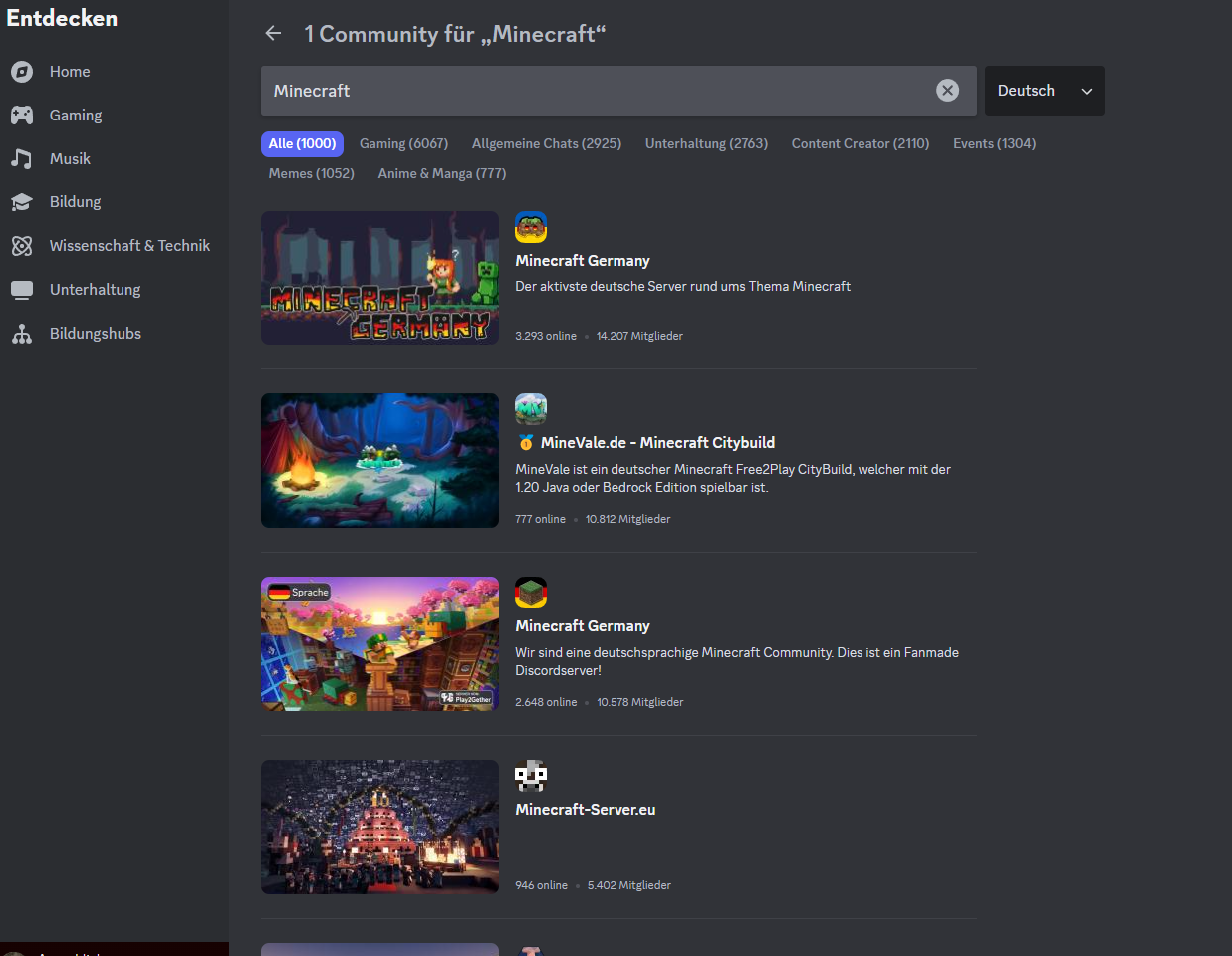The height and width of the screenshot is (956, 1232).
Task: Select the Alle (1000) filter tab
Action: 302,144
